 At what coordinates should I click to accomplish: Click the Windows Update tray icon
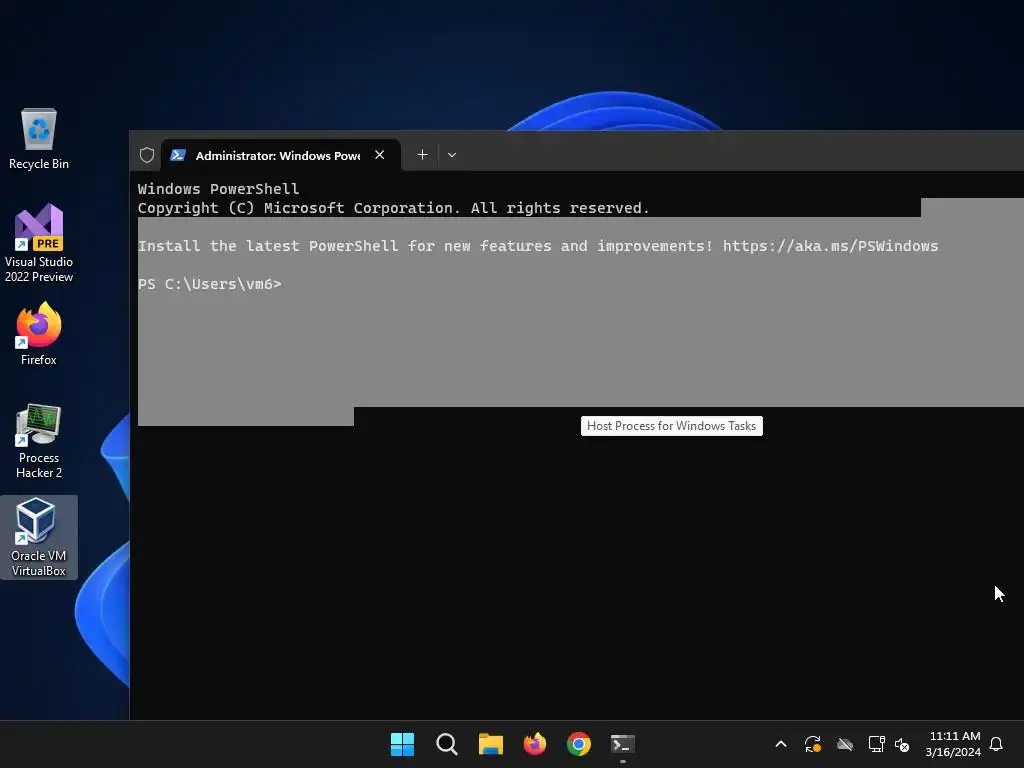tap(812, 744)
